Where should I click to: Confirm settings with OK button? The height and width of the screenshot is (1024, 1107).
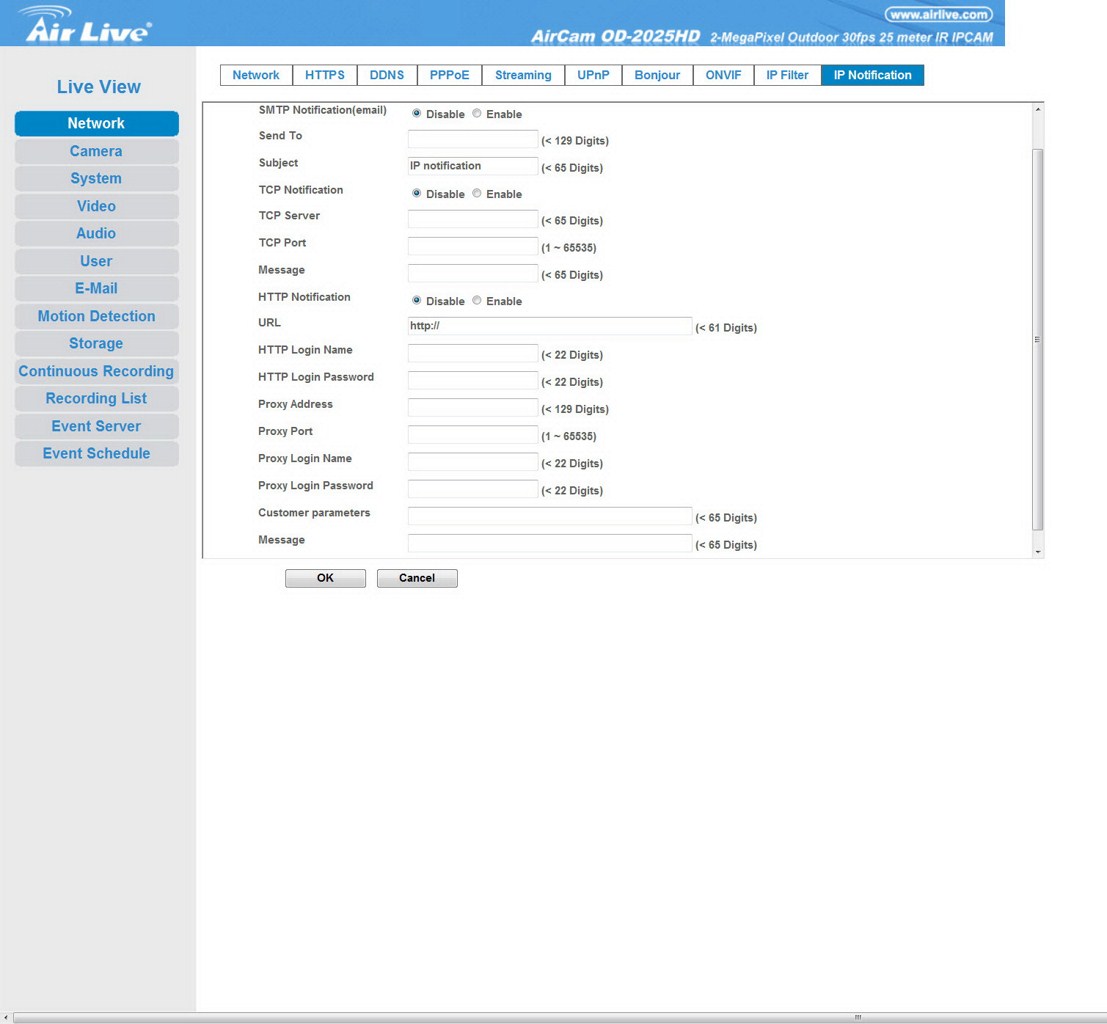[x=325, y=578]
